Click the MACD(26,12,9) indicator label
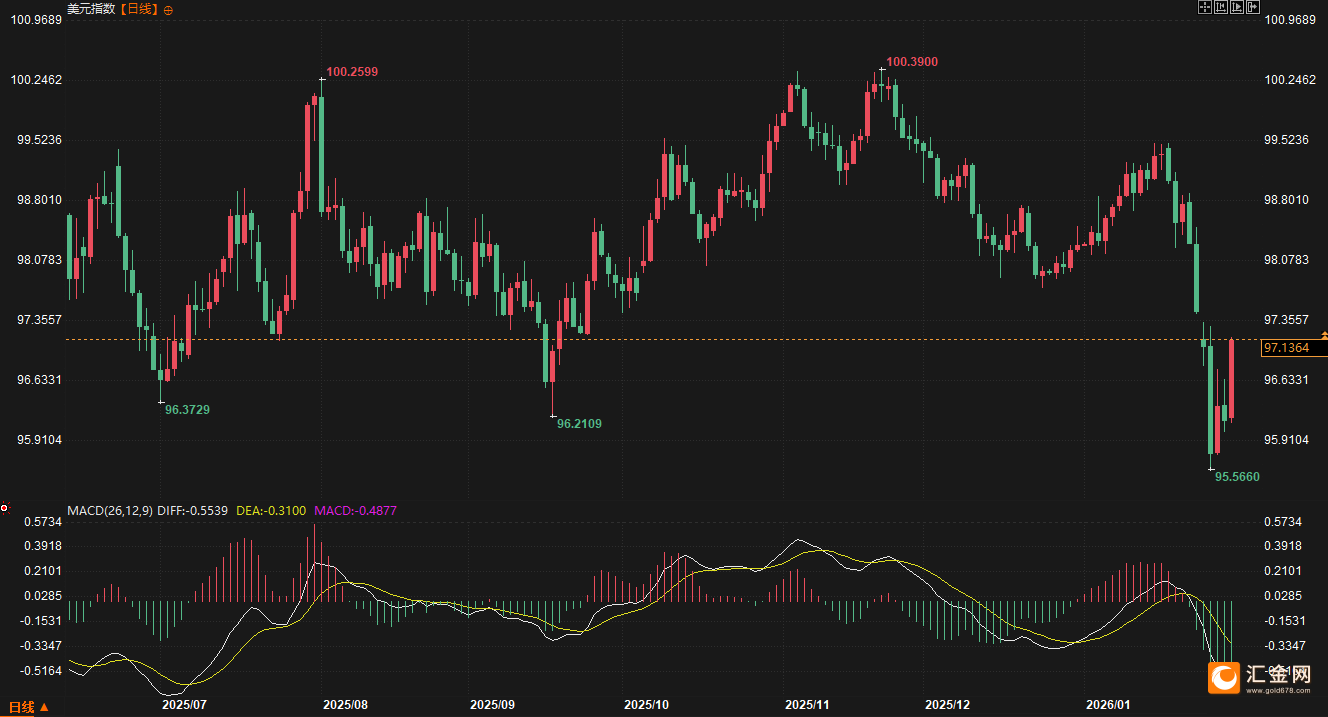 tap(110, 511)
